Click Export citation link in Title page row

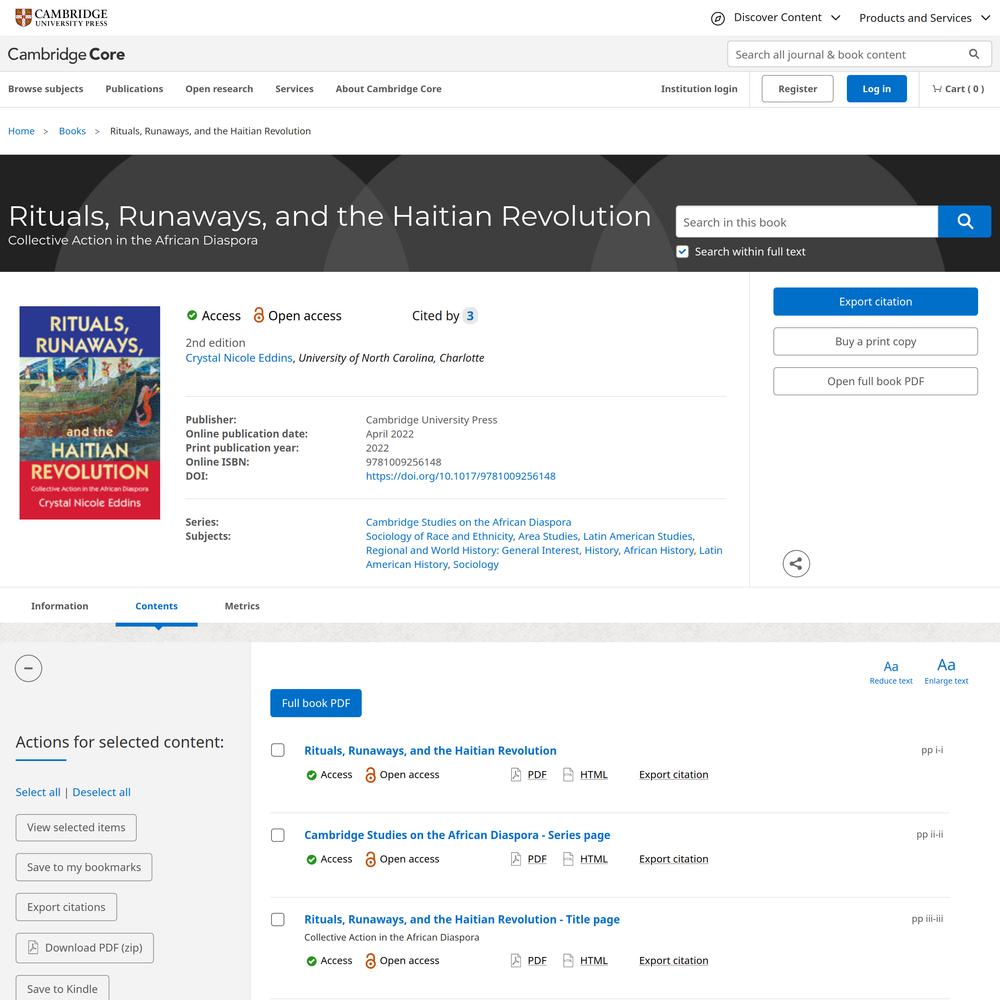pyautogui.click(x=673, y=960)
